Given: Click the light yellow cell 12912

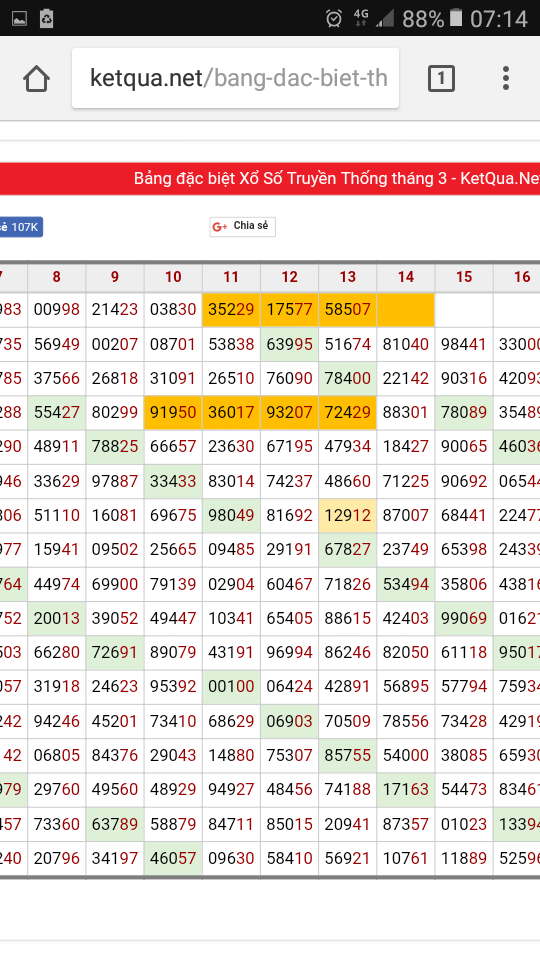Looking at the screenshot, I should pos(347,516).
